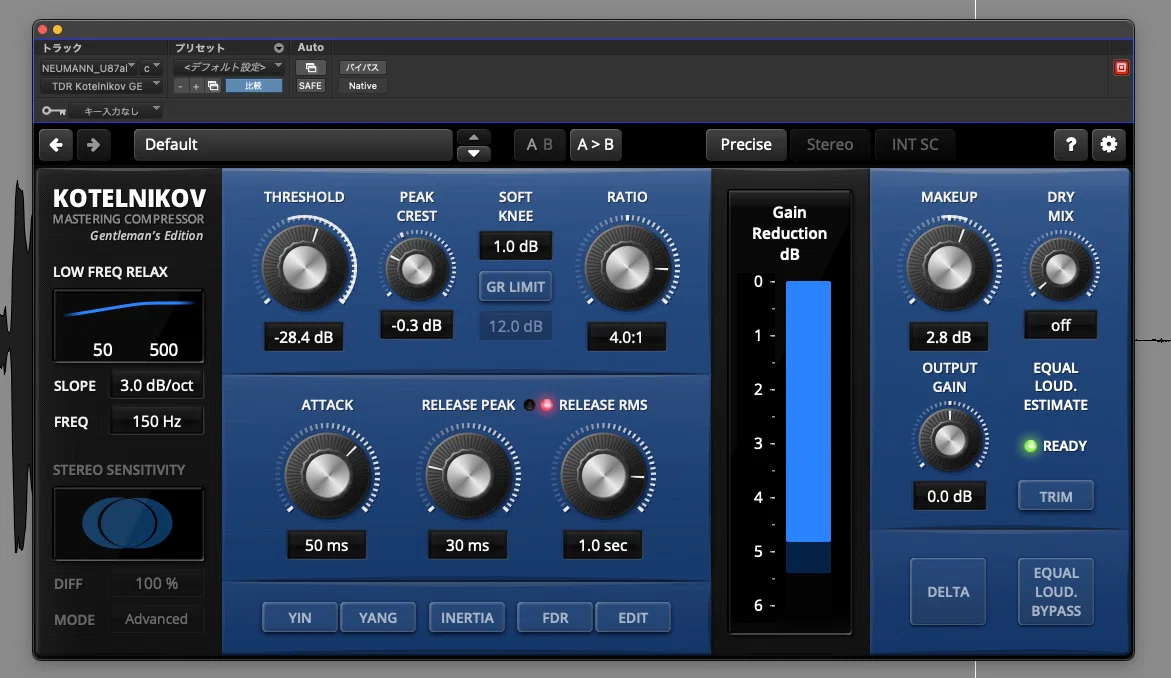Switch to the A B comparison slot
Viewport: 1171px width, 678px height.
[539, 145]
